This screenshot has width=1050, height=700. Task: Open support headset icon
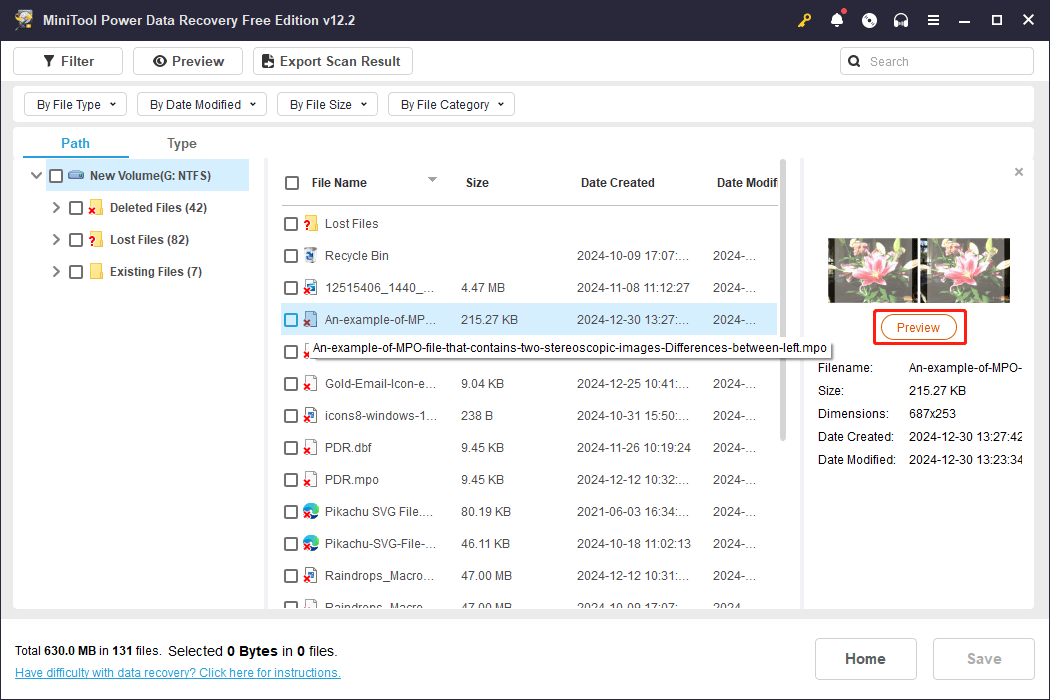pos(901,20)
